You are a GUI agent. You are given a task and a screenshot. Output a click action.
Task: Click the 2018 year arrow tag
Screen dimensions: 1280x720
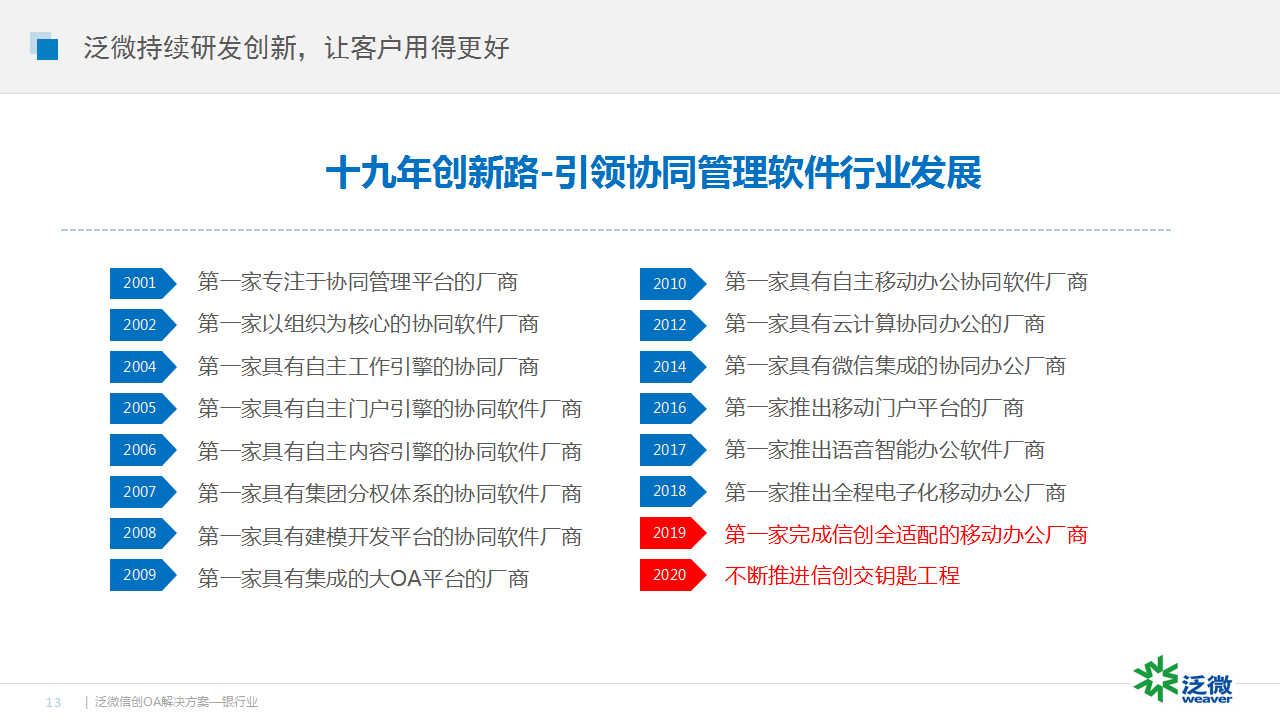point(673,491)
